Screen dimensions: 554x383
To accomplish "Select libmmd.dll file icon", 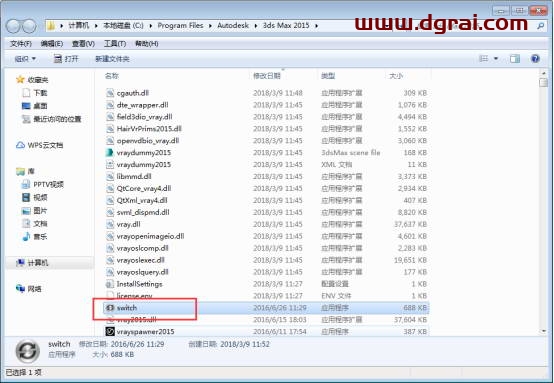I will coord(110,177).
